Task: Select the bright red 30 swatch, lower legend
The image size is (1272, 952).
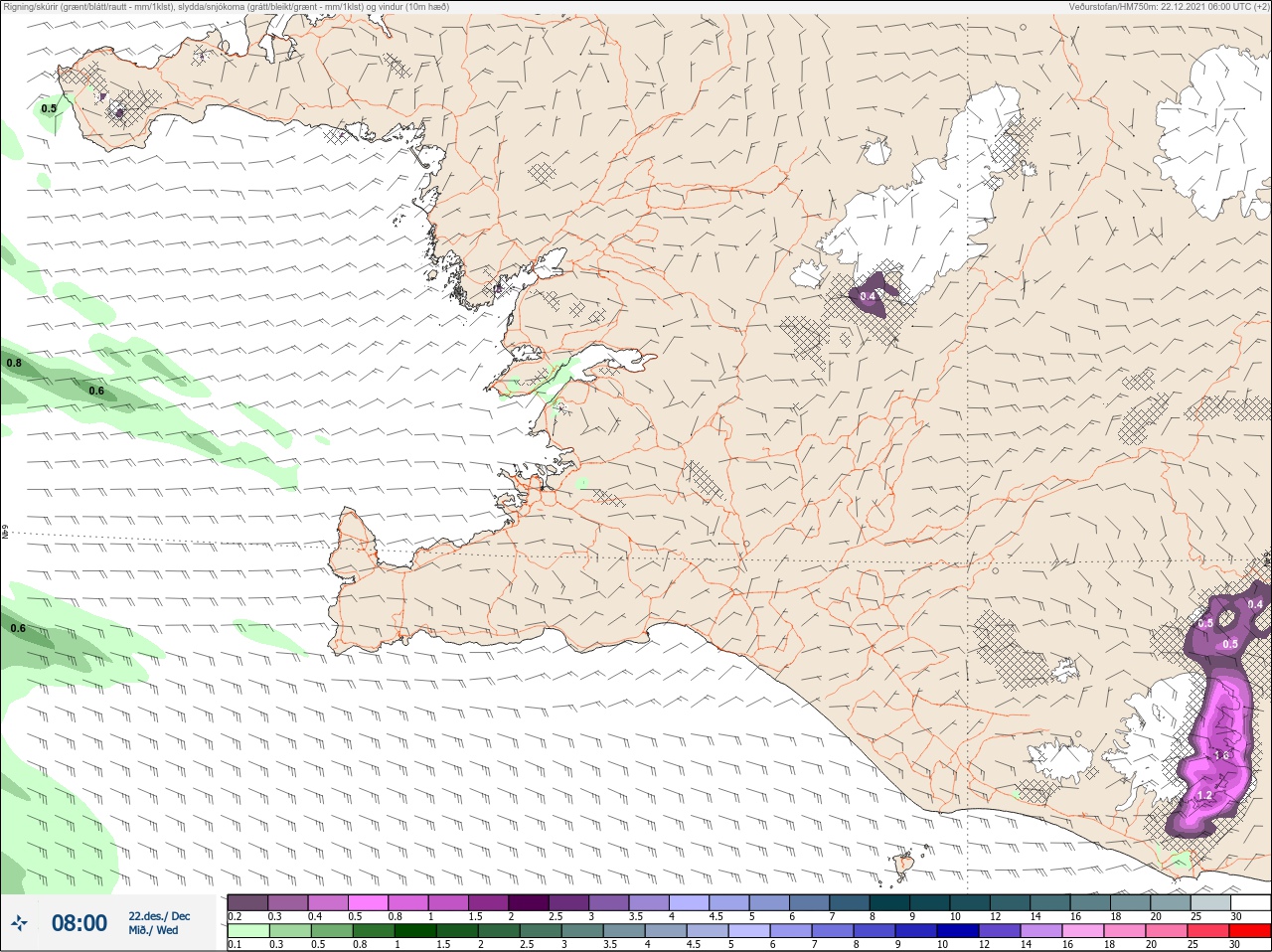Action: [x=1250, y=931]
